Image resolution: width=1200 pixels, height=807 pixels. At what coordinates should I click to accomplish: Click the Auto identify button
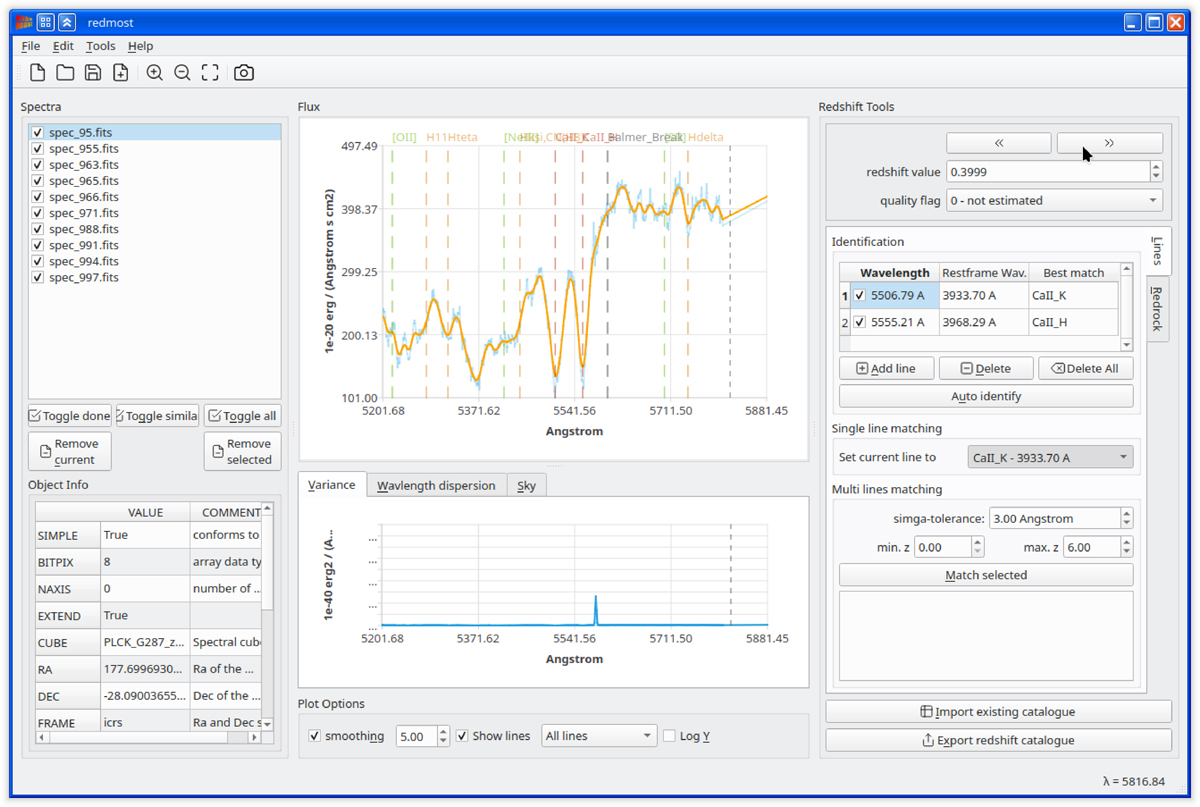tap(986, 397)
